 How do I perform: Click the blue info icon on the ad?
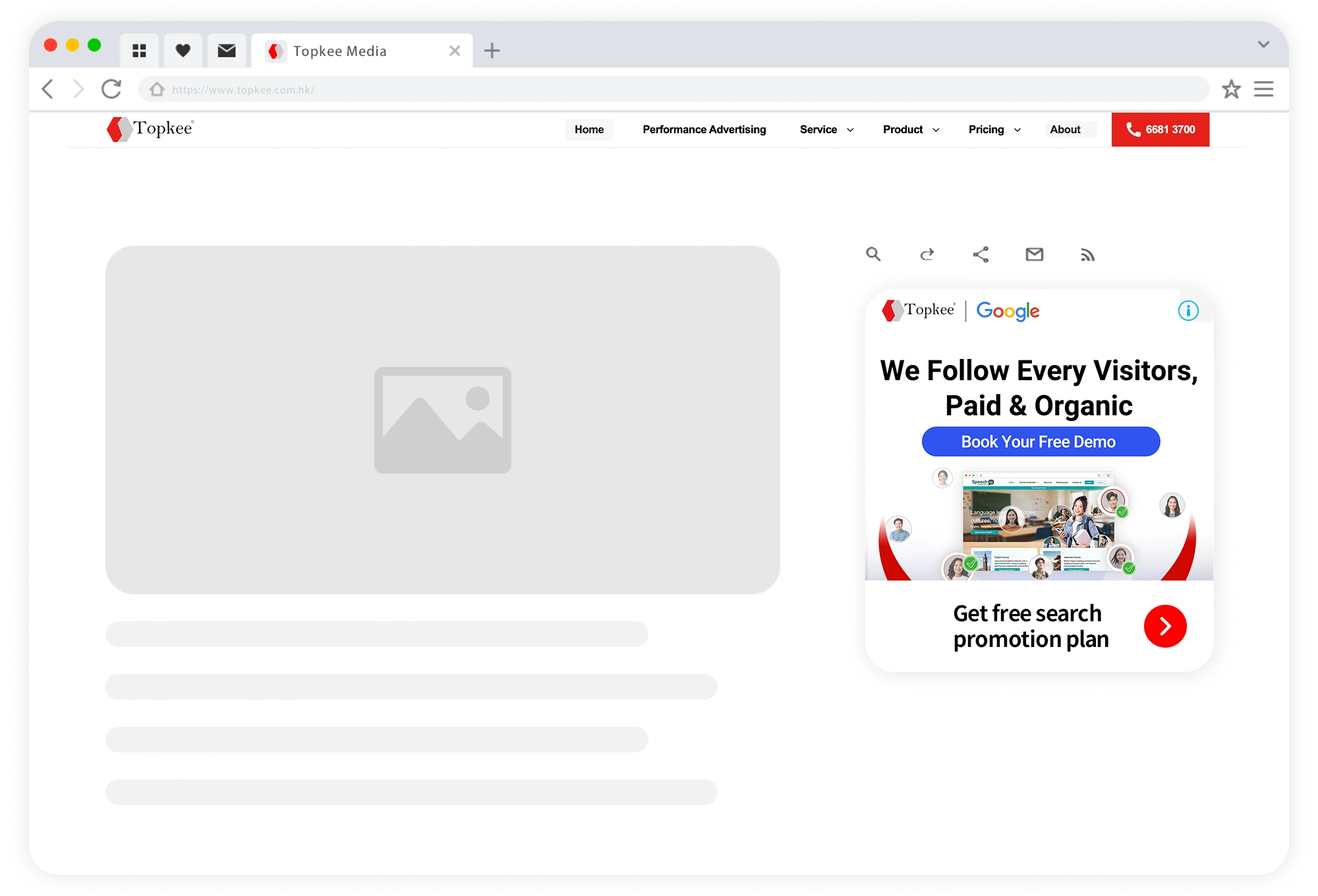1188,310
